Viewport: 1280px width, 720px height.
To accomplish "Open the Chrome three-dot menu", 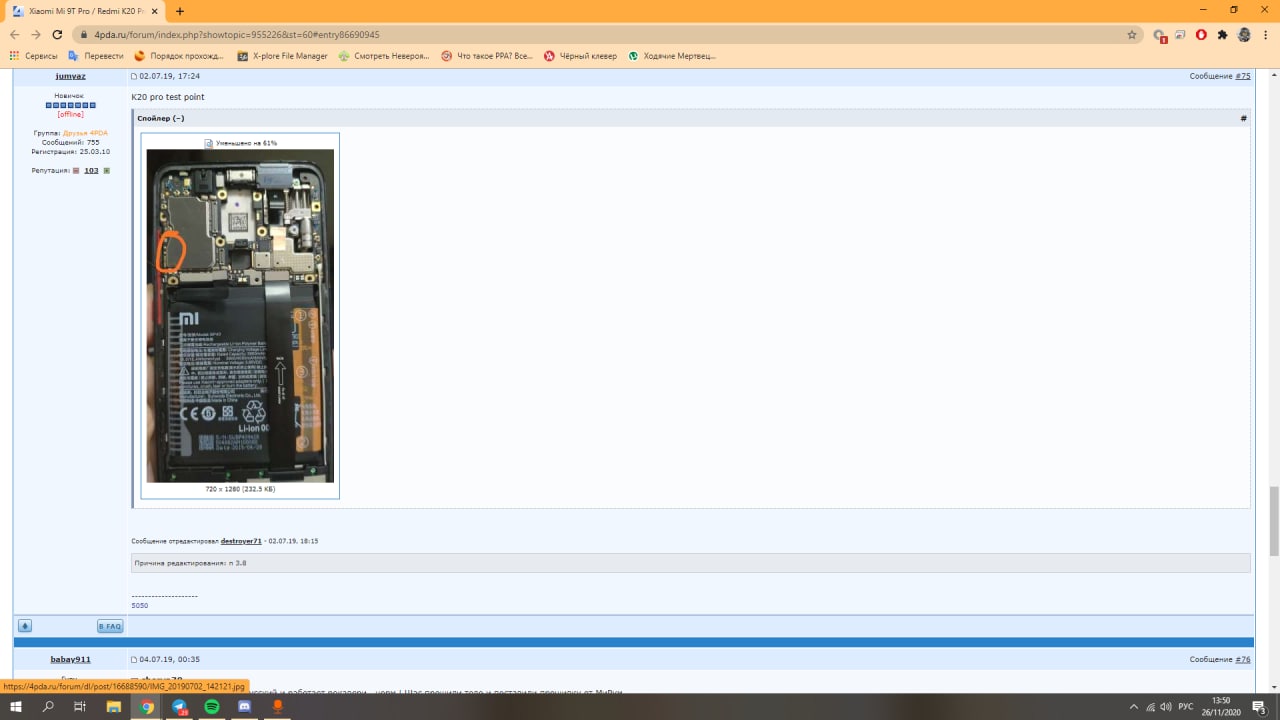I will coord(1266,34).
